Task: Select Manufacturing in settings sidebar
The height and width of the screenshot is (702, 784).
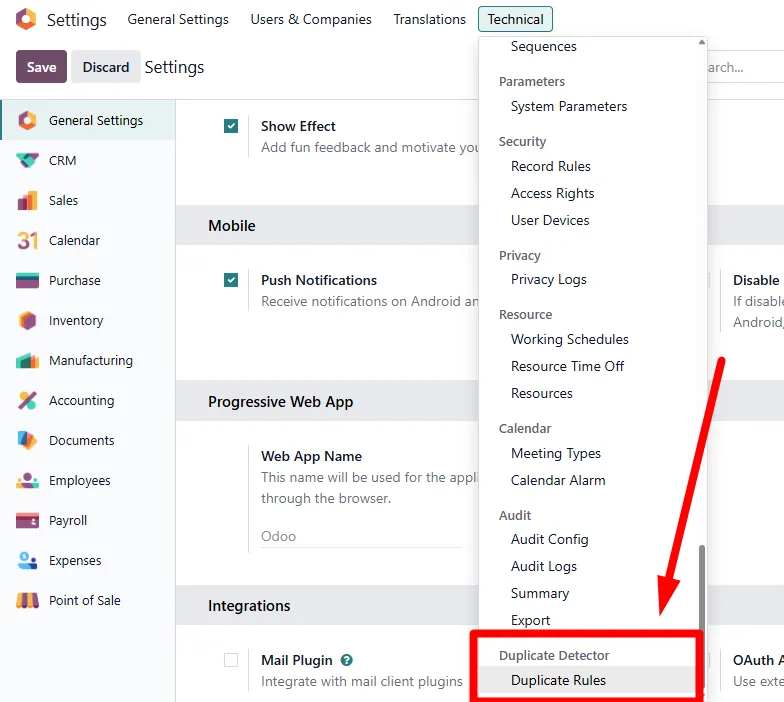Action: (88, 360)
